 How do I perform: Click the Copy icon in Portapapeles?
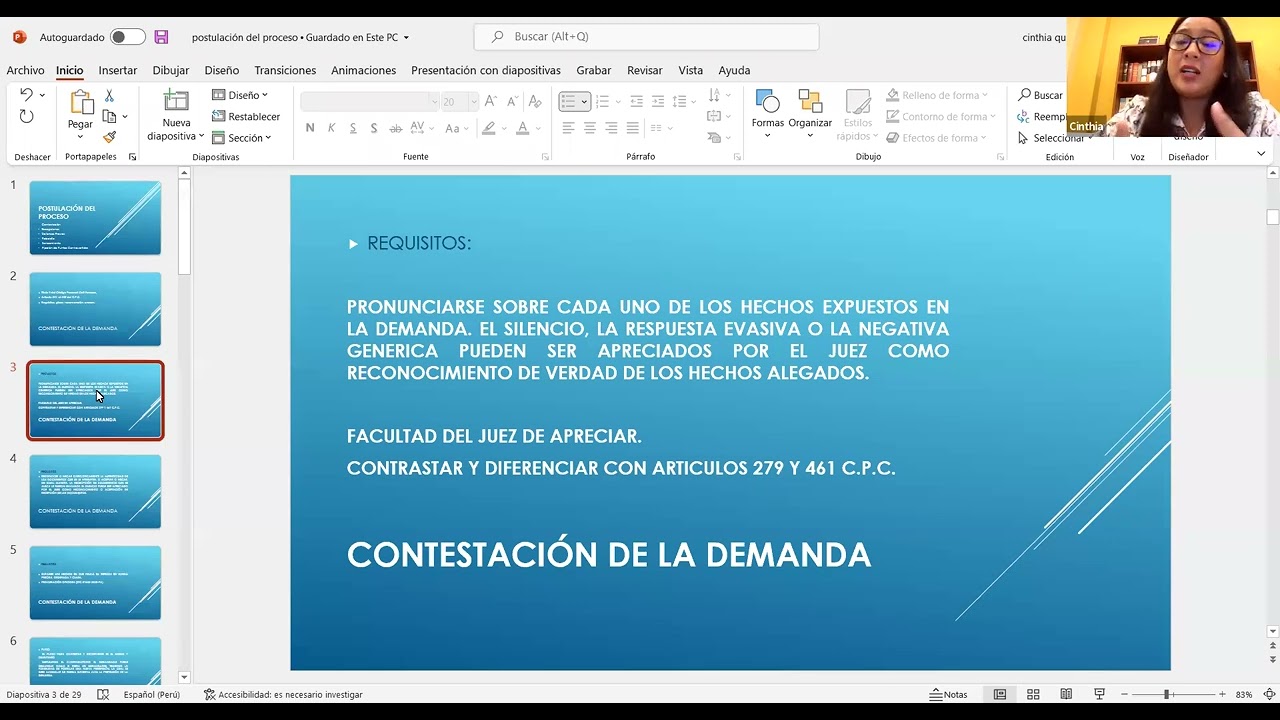pyautogui.click(x=109, y=116)
